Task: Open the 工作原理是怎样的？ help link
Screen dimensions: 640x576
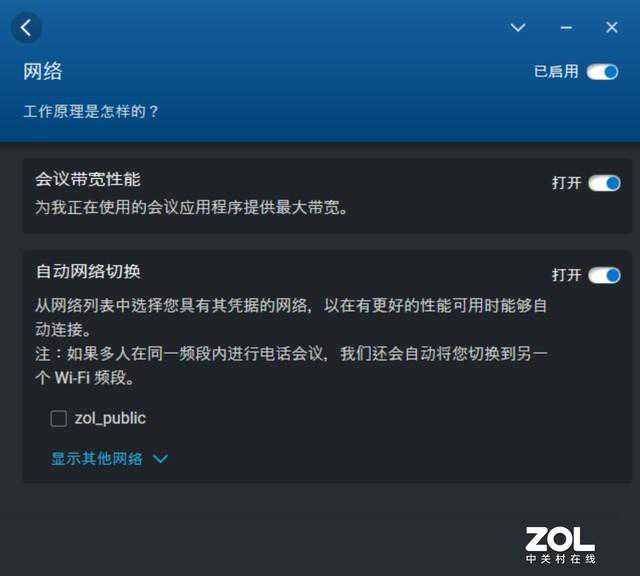Action: pos(91,111)
